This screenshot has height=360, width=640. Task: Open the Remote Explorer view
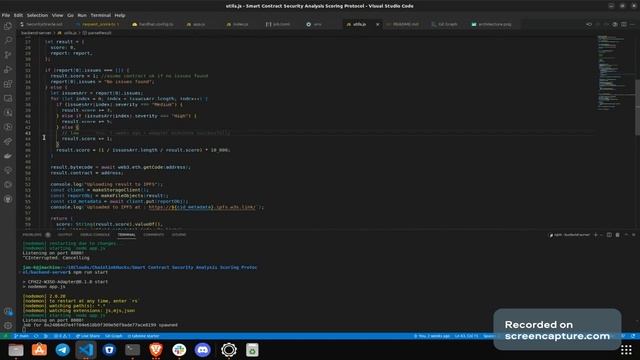8,98
